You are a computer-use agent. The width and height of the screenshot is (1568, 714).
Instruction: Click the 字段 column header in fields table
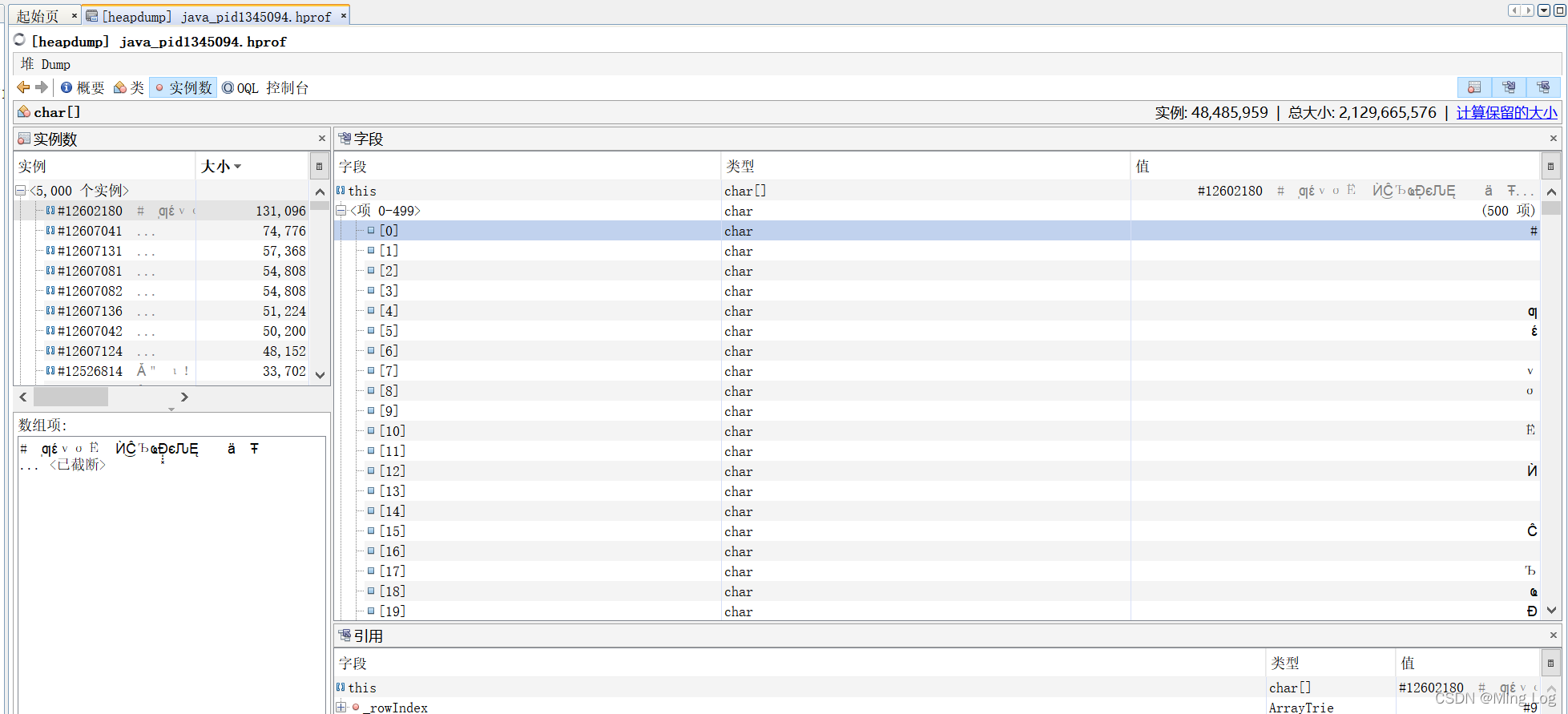527,166
